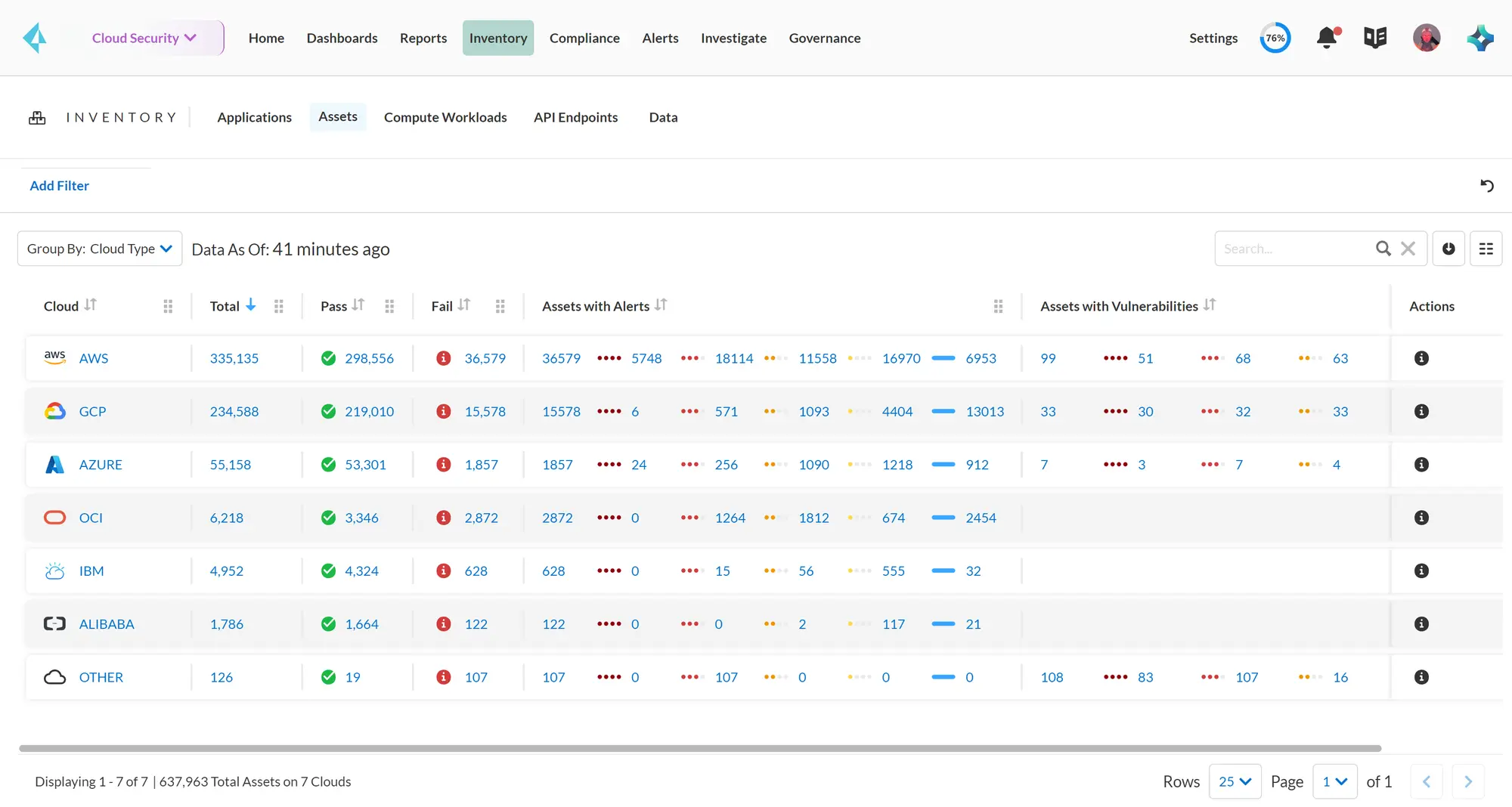Image resolution: width=1512 pixels, height=807 pixels.
Task: Click the Azure cloud provider icon
Action: [x=54, y=464]
